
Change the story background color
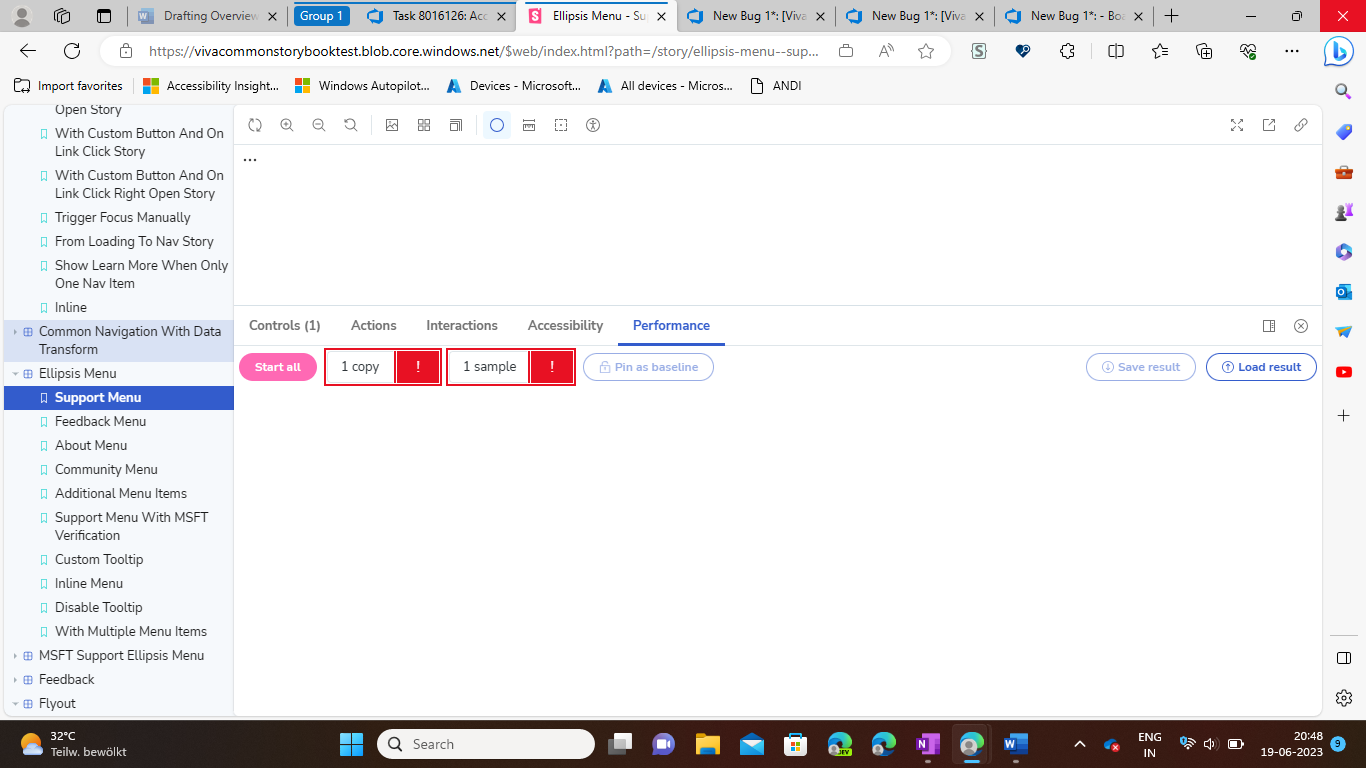click(x=392, y=125)
